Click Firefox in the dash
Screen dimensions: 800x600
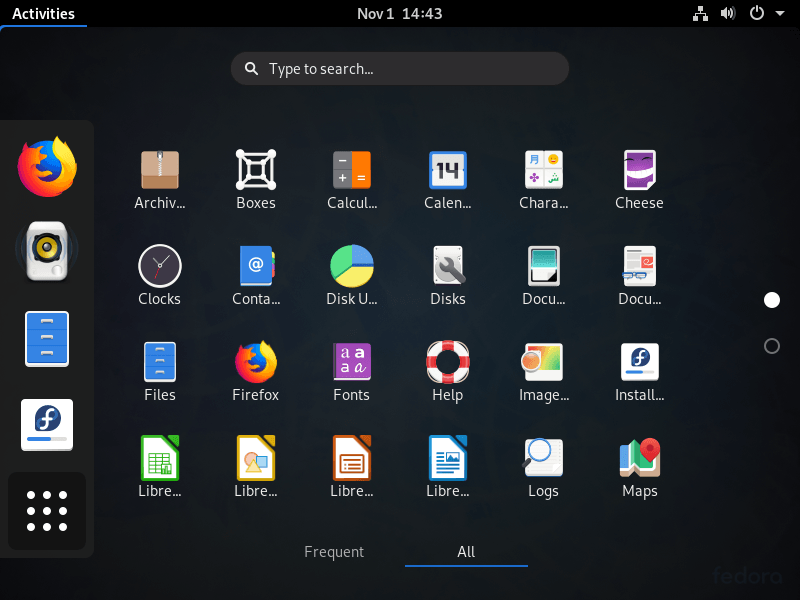click(47, 166)
